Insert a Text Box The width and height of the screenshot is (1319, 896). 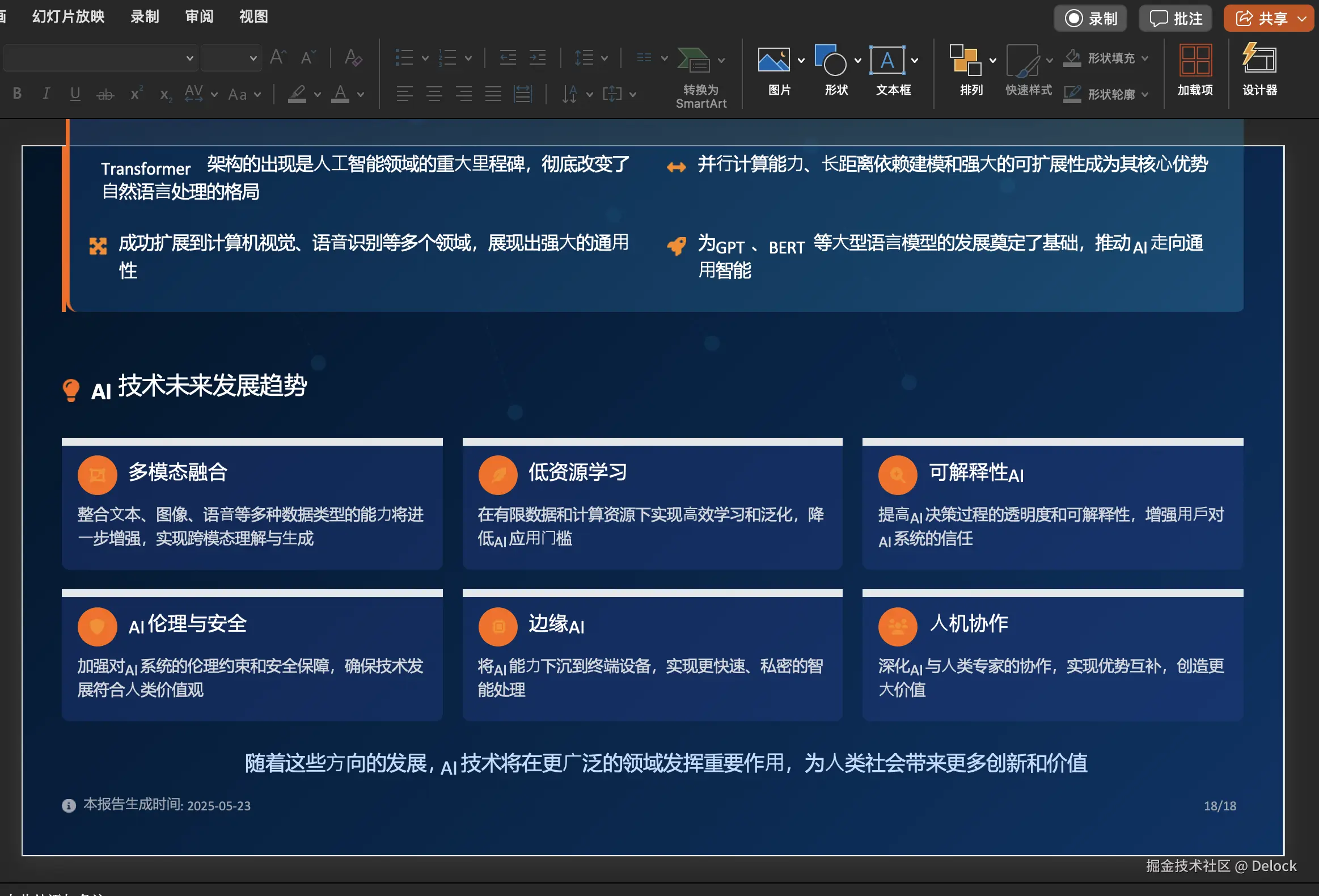click(886, 60)
